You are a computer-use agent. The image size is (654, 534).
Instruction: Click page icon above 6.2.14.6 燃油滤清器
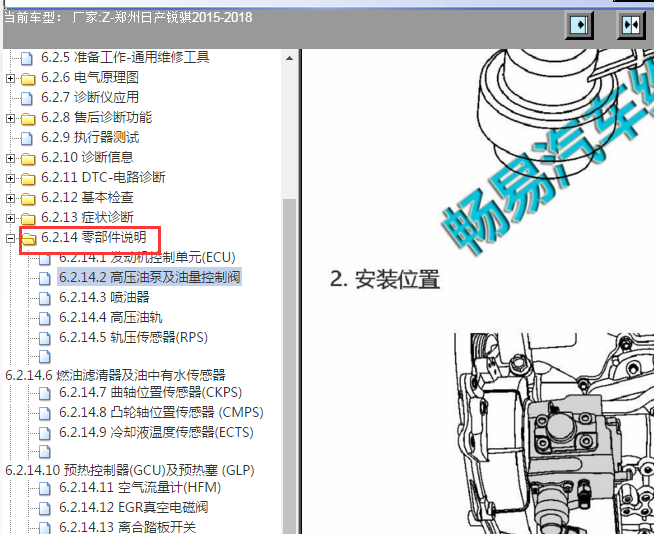click(45, 357)
